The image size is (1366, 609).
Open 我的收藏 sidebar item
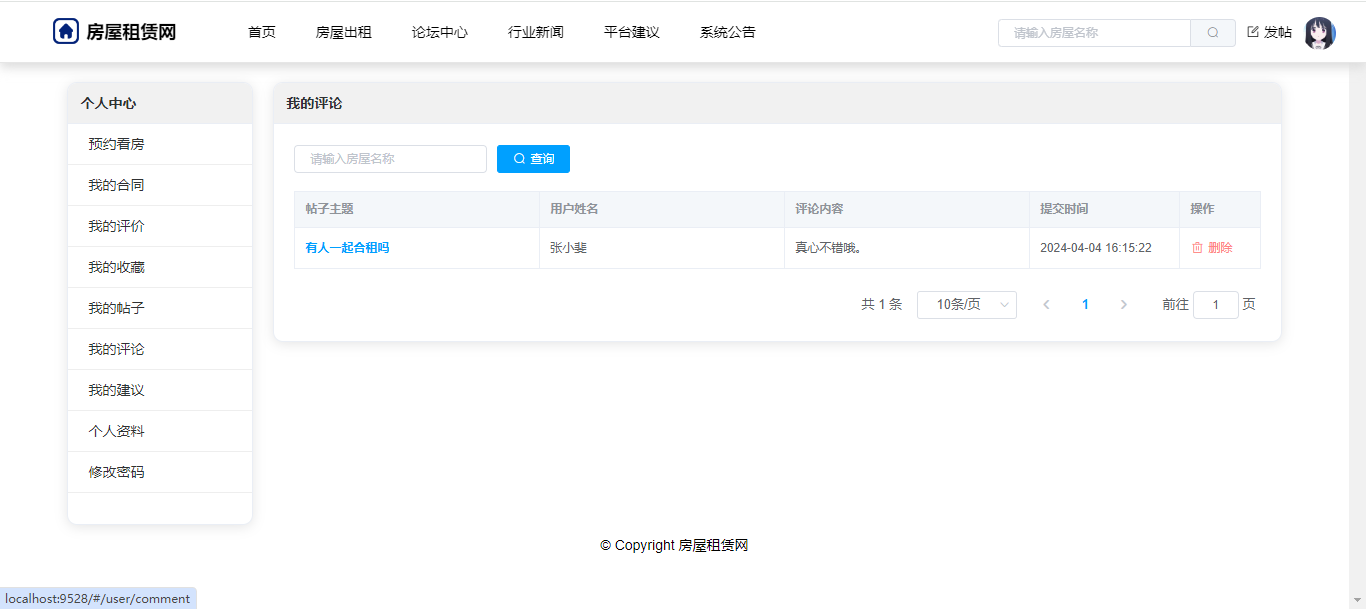pos(116,267)
